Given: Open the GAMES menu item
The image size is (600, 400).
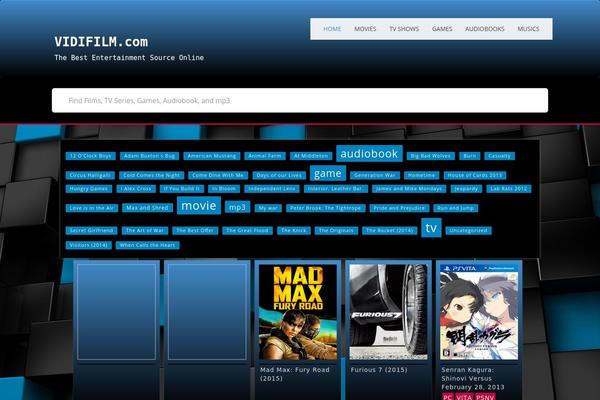Looking at the screenshot, I should (x=442, y=29).
